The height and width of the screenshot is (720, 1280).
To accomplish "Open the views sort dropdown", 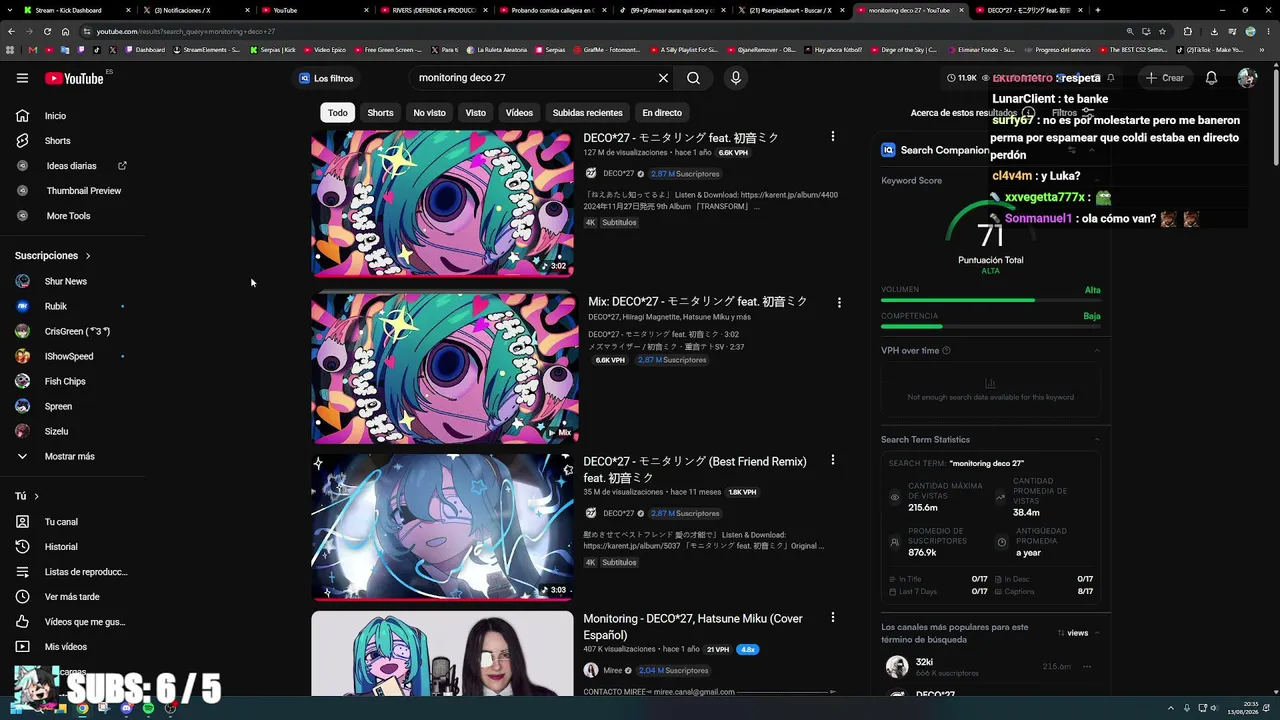I will click(x=1073, y=633).
